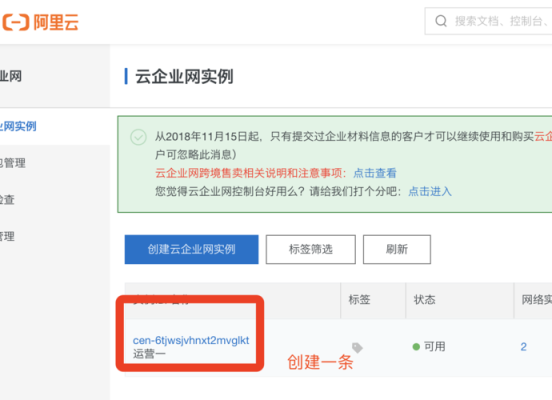The width and height of the screenshot is (552, 400).
Task: Click the 状态 column header
Action: pos(425,300)
